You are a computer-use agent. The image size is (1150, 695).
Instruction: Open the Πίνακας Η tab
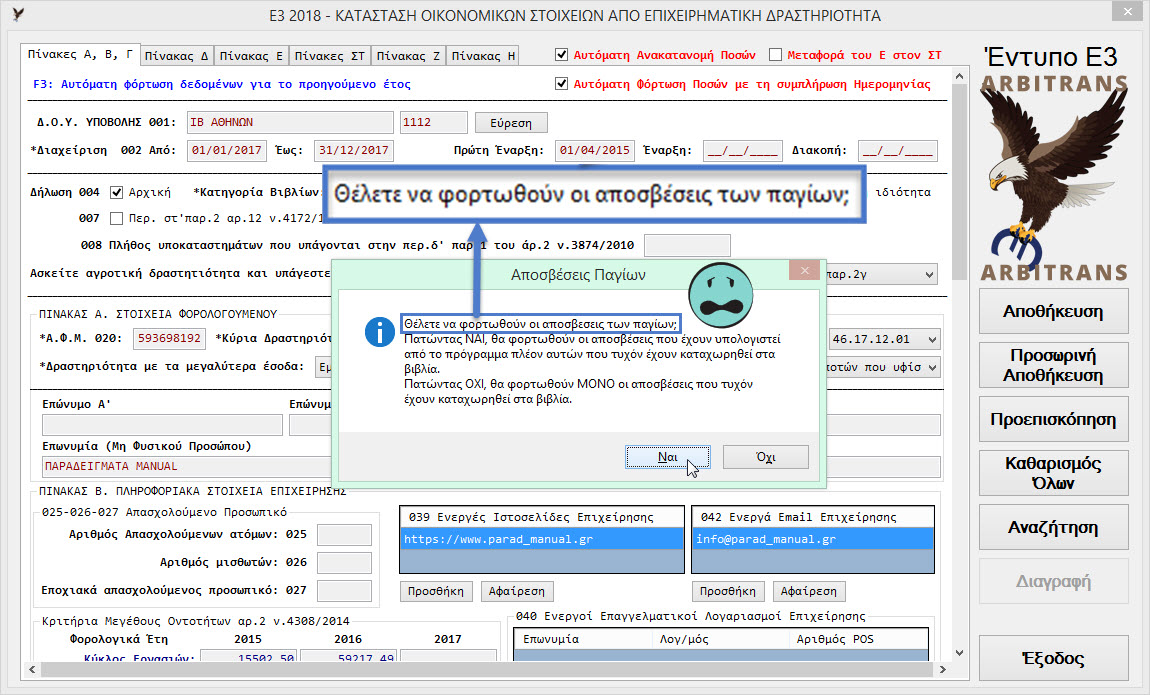click(483, 56)
